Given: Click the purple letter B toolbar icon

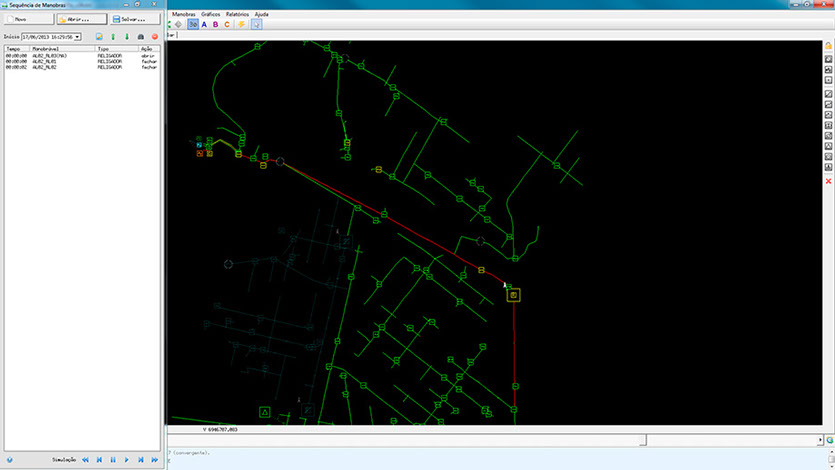Looking at the screenshot, I should pyautogui.click(x=215, y=25).
